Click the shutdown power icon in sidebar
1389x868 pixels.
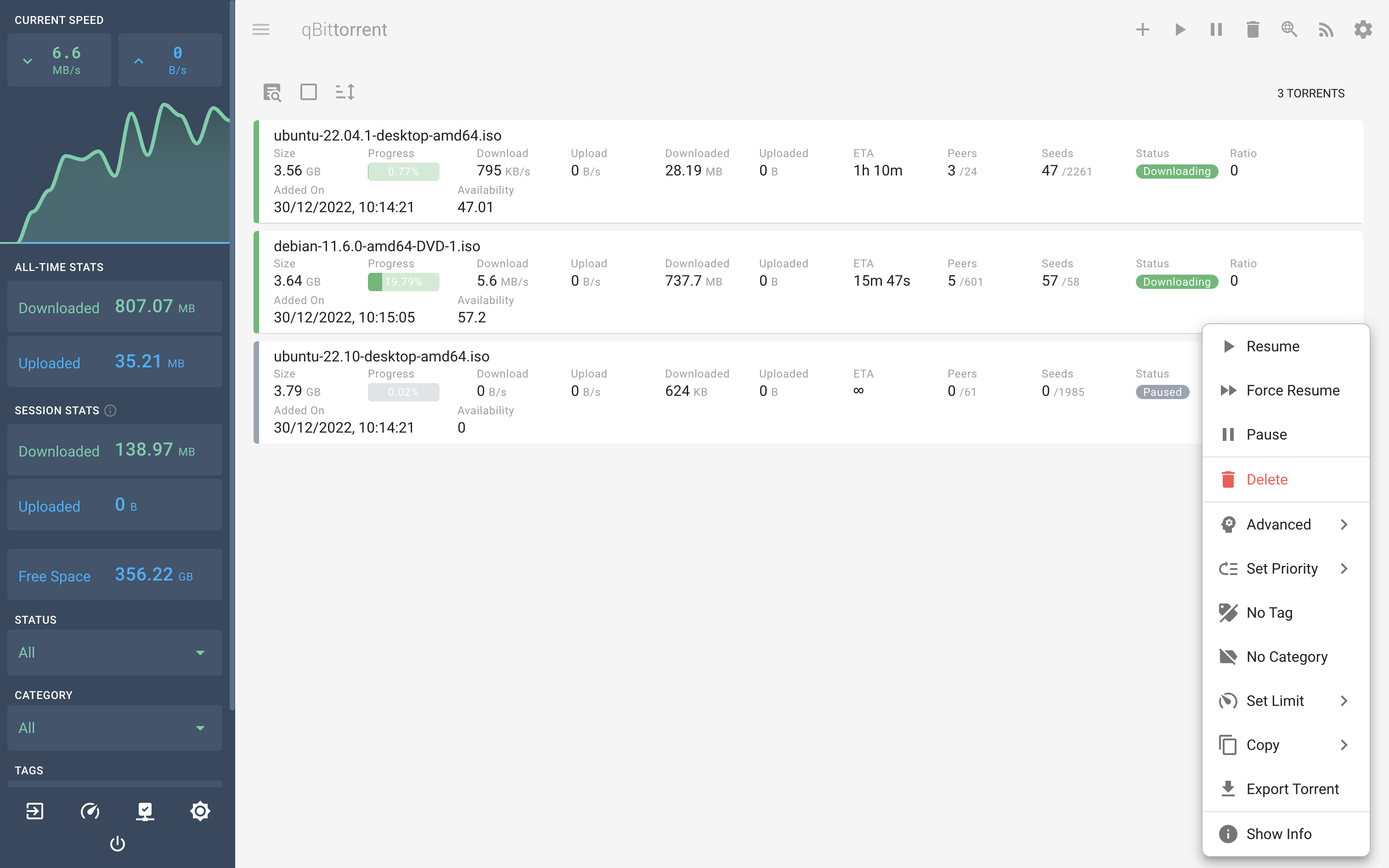pyautogui.click(x=117, y=843)
